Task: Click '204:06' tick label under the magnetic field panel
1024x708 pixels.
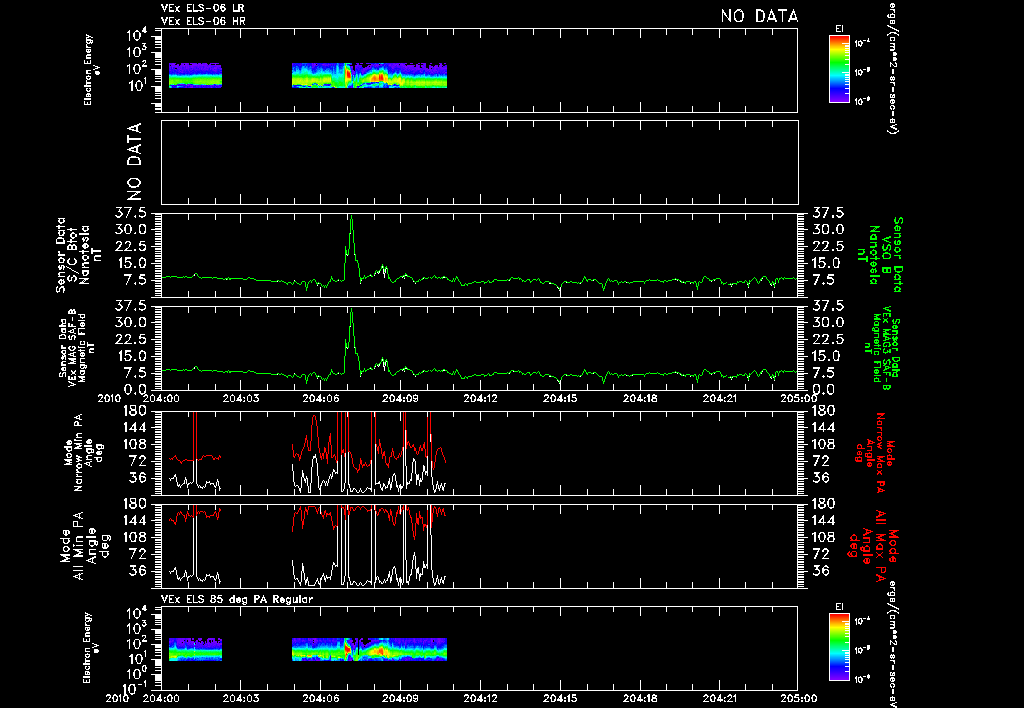Action: (320, 398)
